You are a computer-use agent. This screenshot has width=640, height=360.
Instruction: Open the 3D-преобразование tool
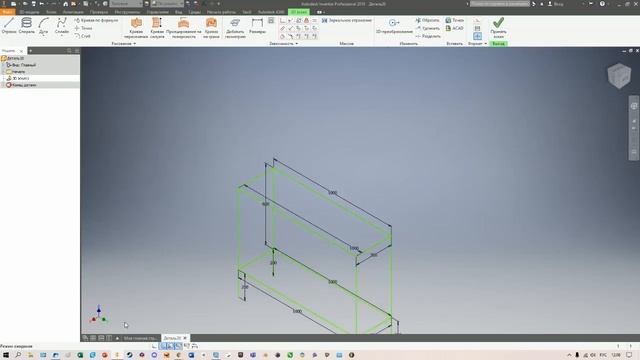coord(394,26)
